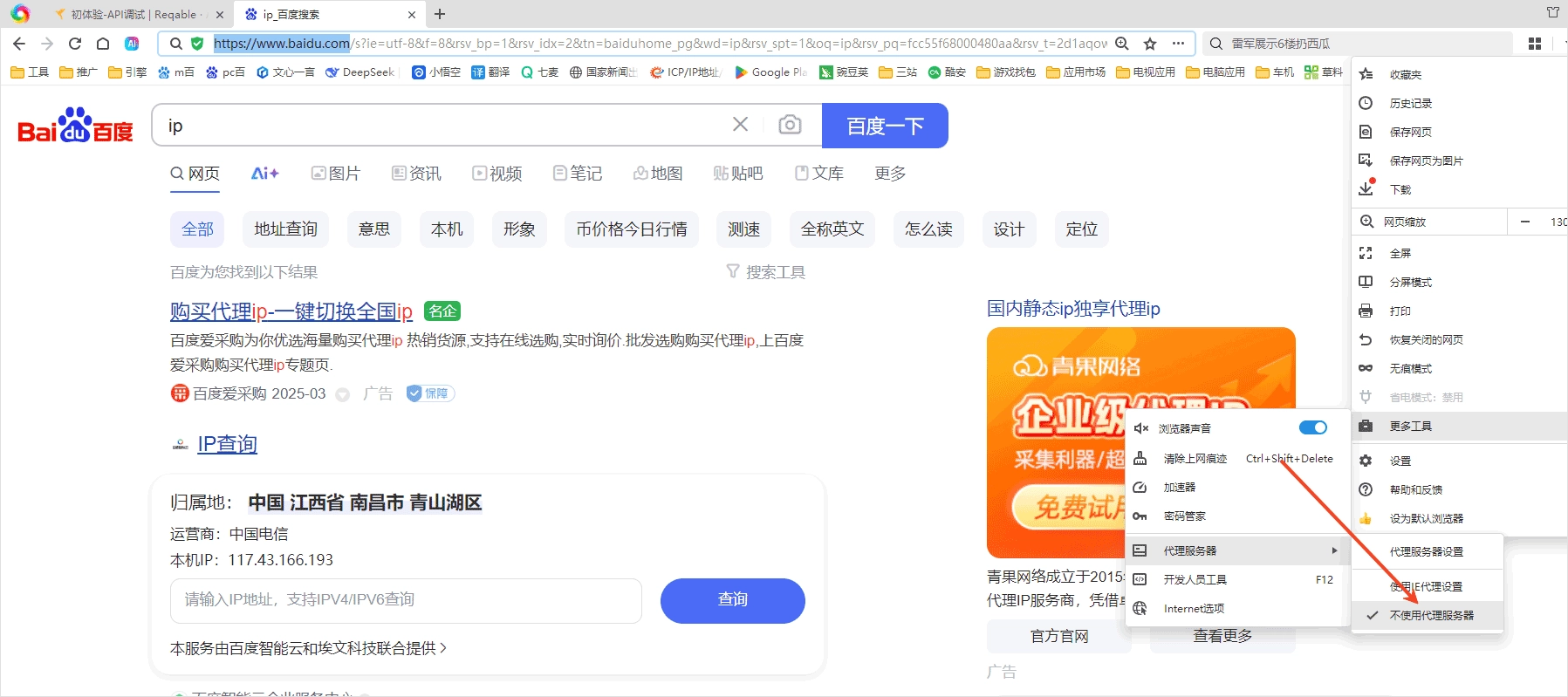The image size is (1568, 697).
Task: Go to the browser home page icon
Action: [x=103, y=44]
